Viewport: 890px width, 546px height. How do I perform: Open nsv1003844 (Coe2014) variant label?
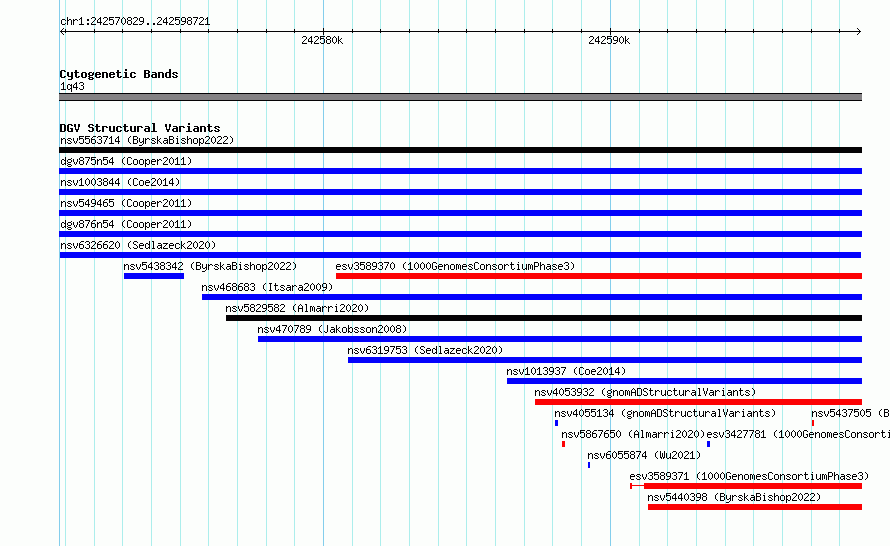click(x=120, y=182)
